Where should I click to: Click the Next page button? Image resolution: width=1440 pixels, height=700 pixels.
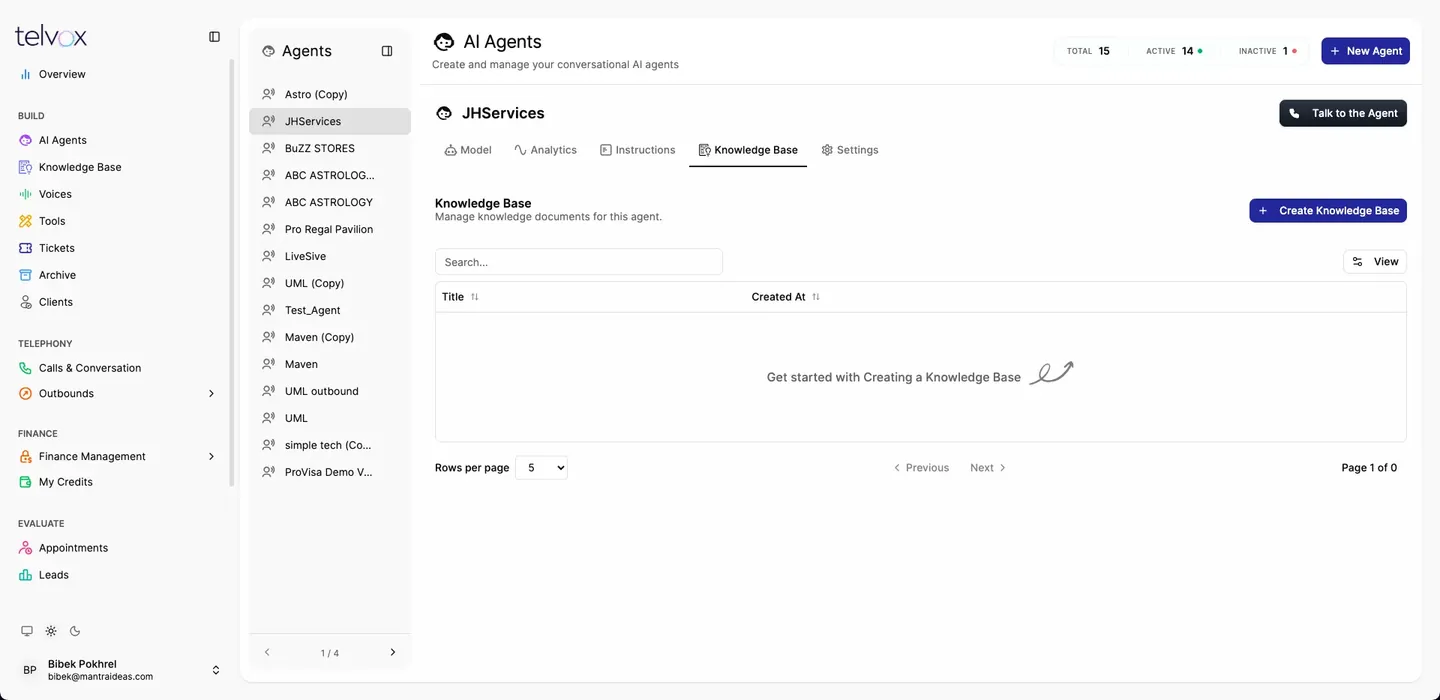[x=988, y=468]
